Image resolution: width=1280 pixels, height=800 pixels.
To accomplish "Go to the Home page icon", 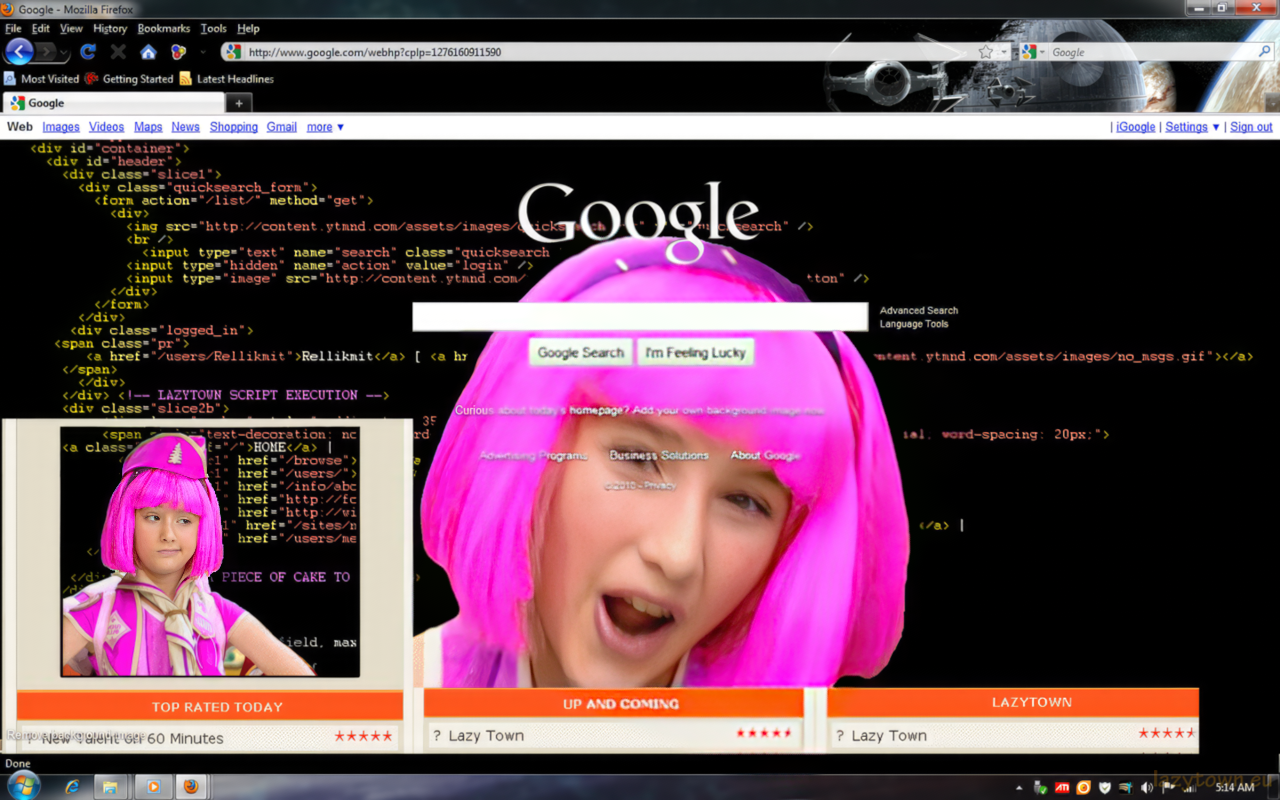I will point(148,52).
